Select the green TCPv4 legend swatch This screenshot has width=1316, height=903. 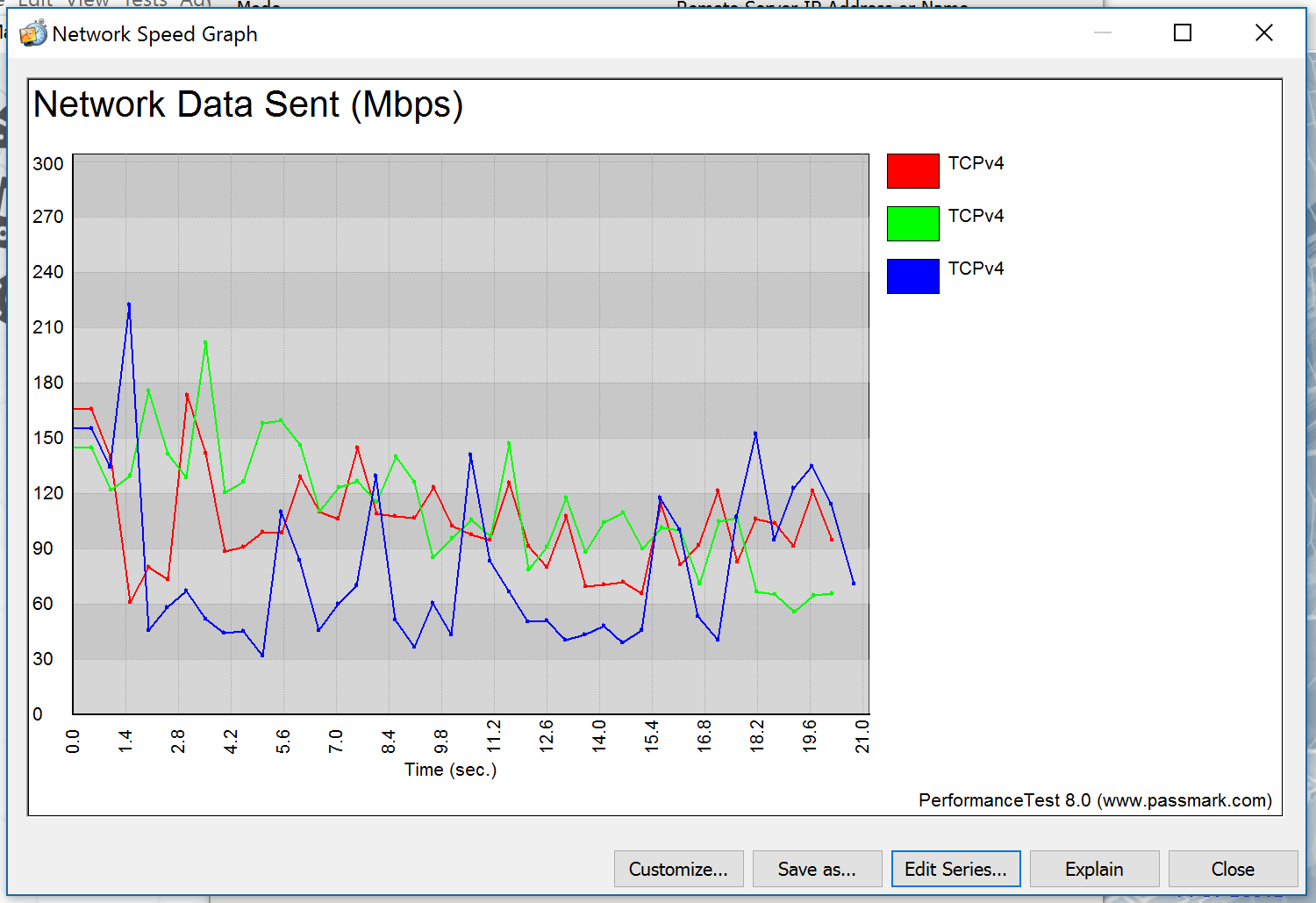912,224
